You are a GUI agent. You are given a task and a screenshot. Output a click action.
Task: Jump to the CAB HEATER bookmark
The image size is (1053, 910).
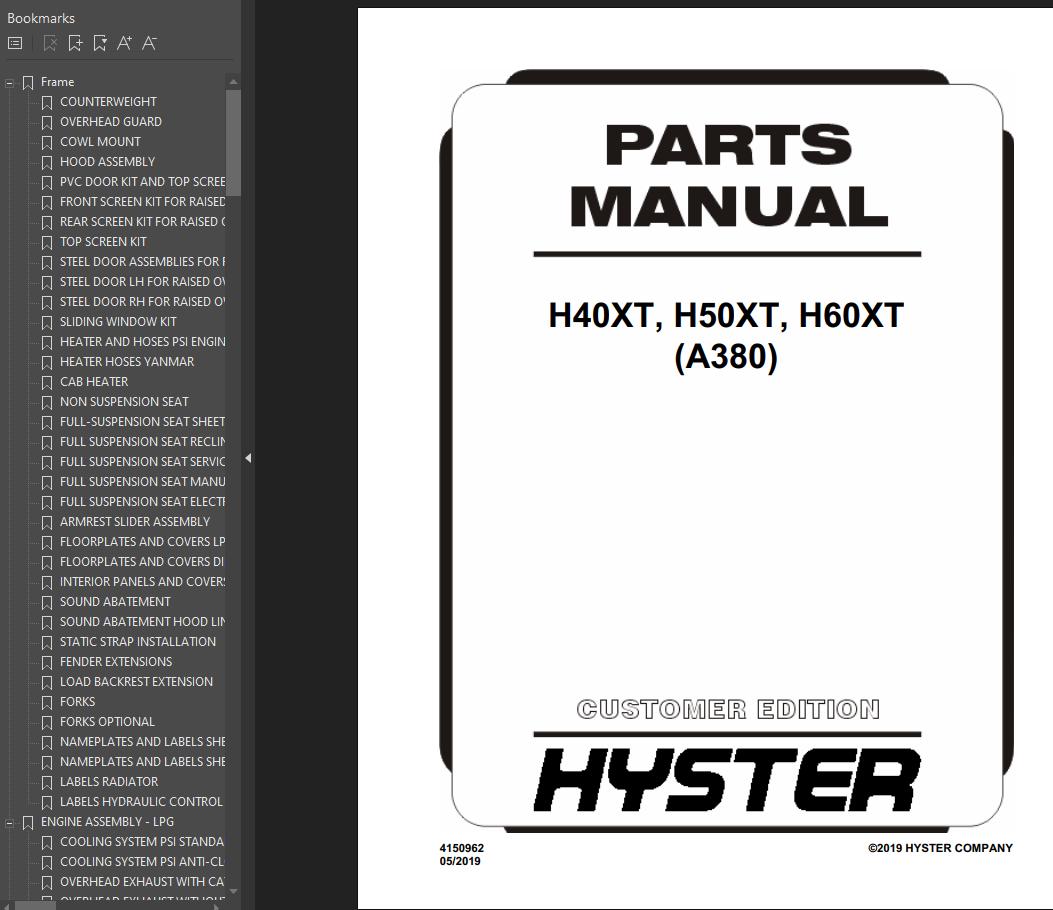(x=94, y=381)
